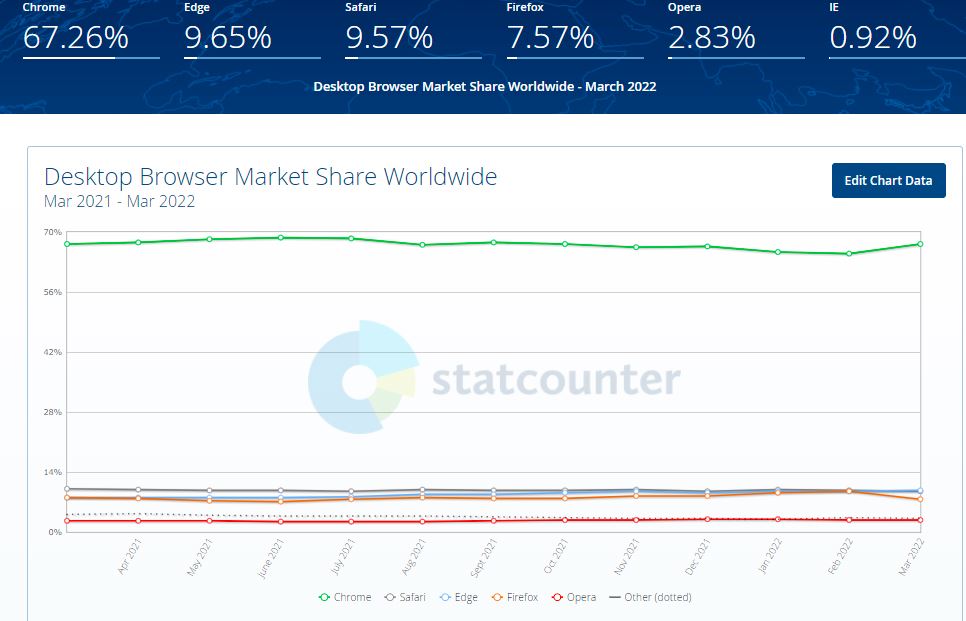Toggle the Edge legend entry
Screen dimensions: 966x621
pos(459,597)
